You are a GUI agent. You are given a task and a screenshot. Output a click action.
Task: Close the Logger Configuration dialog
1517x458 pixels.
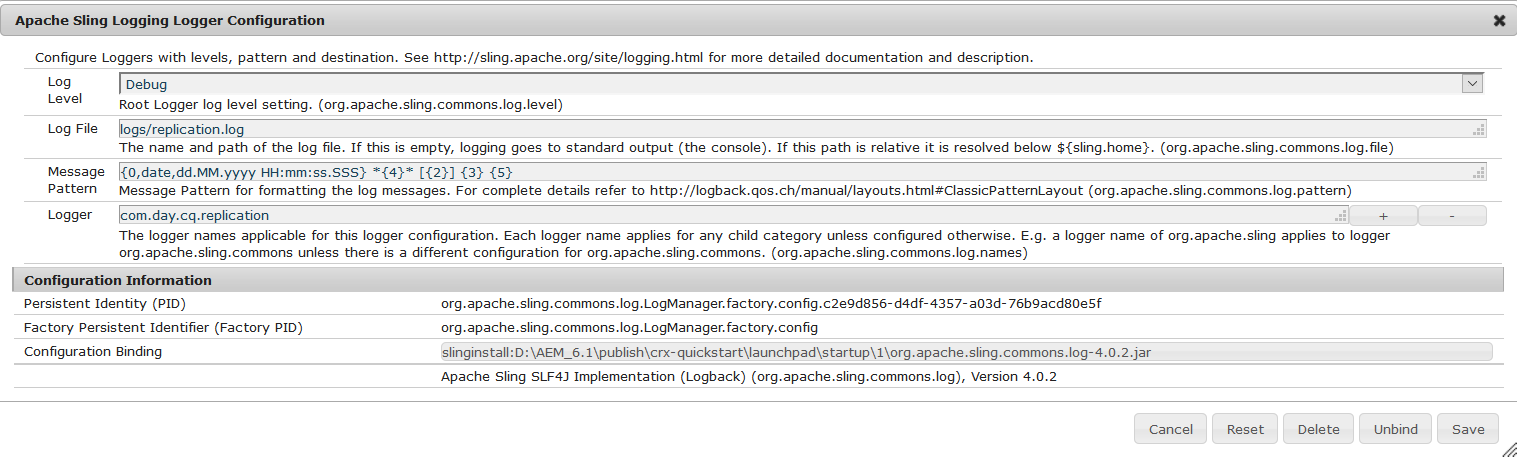(x=1499, y=20)
